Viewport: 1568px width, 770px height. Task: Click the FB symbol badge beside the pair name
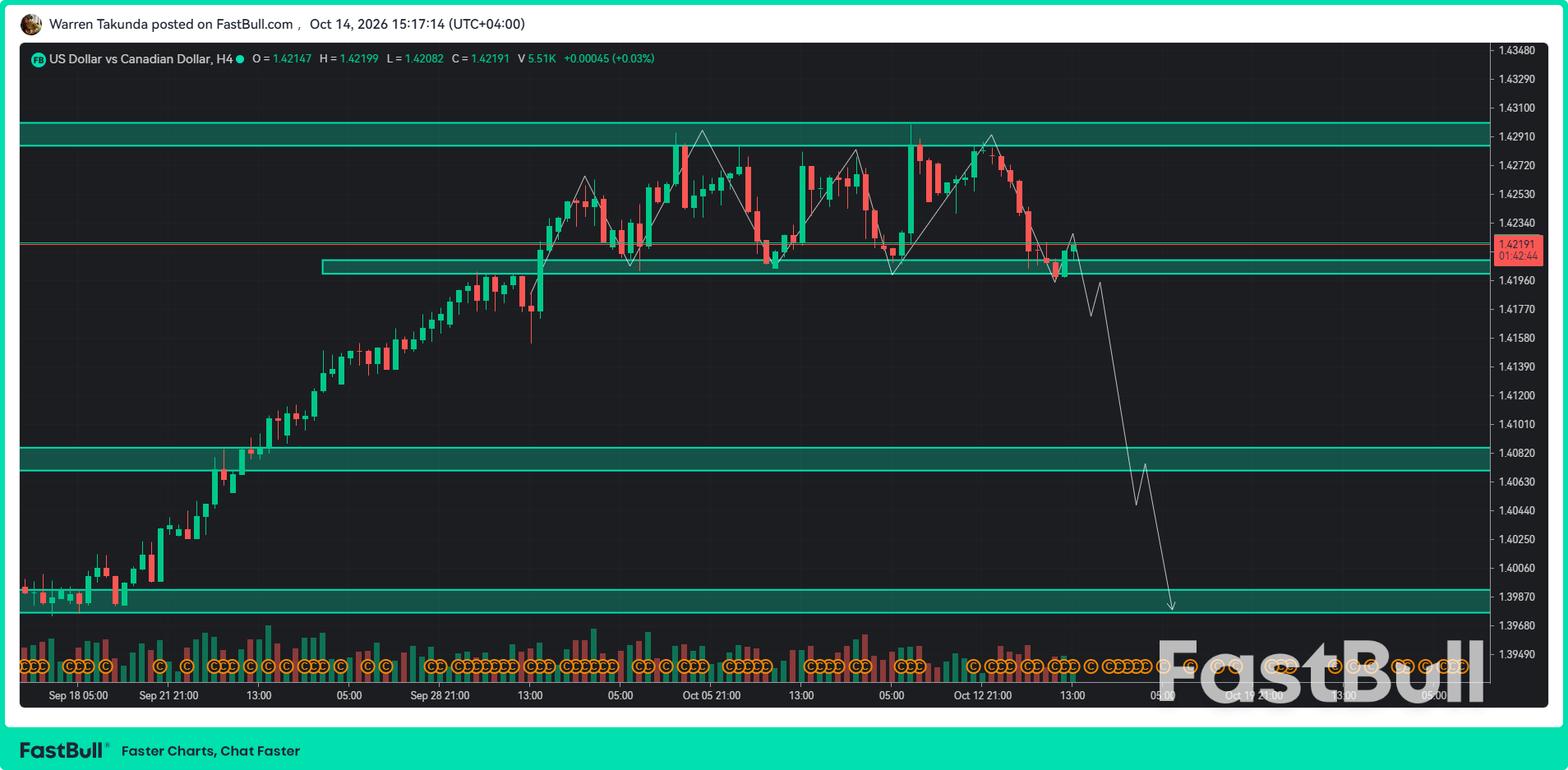pos(38,59)
